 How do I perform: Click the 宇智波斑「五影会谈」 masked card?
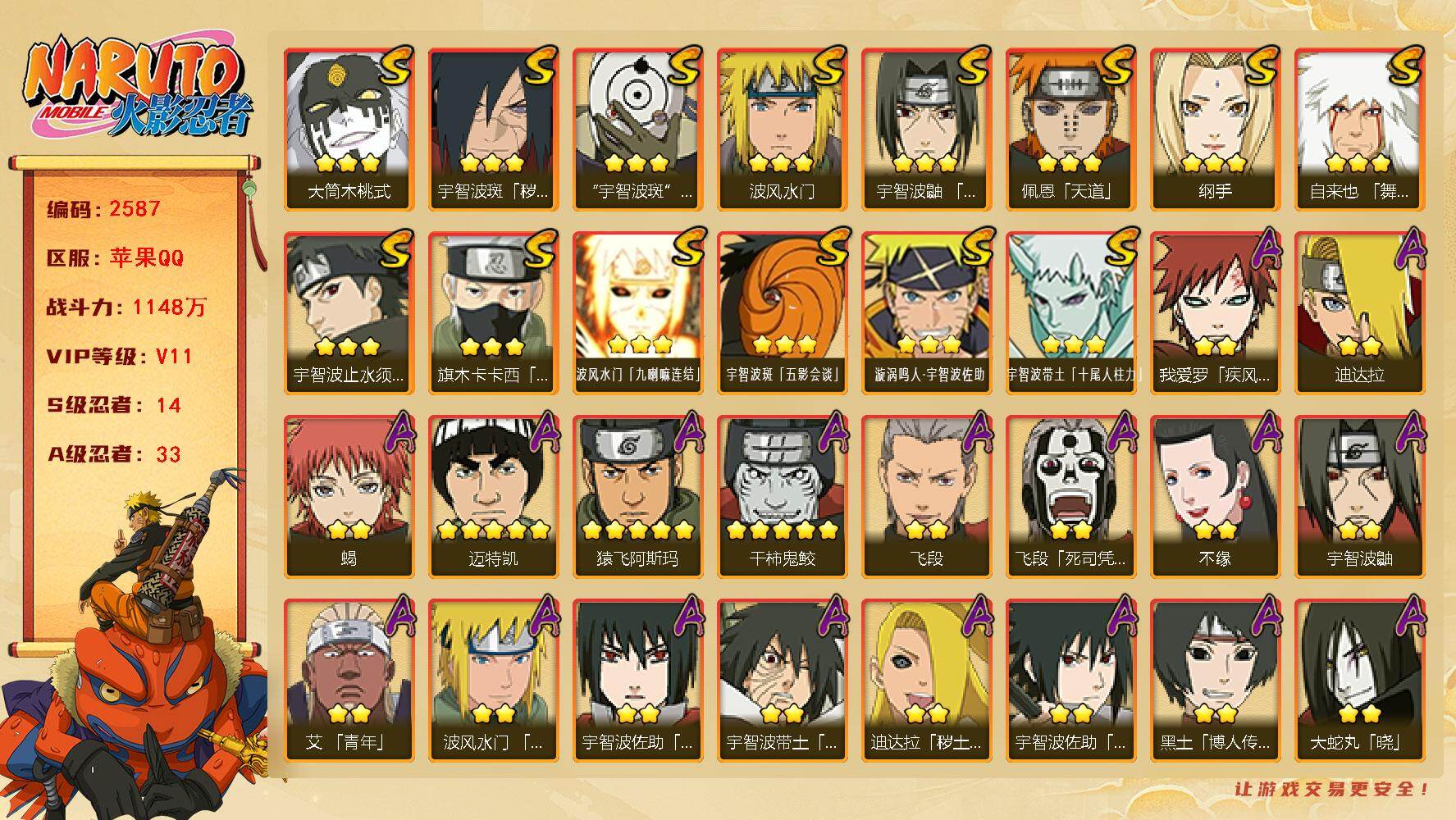click(782, 313)
